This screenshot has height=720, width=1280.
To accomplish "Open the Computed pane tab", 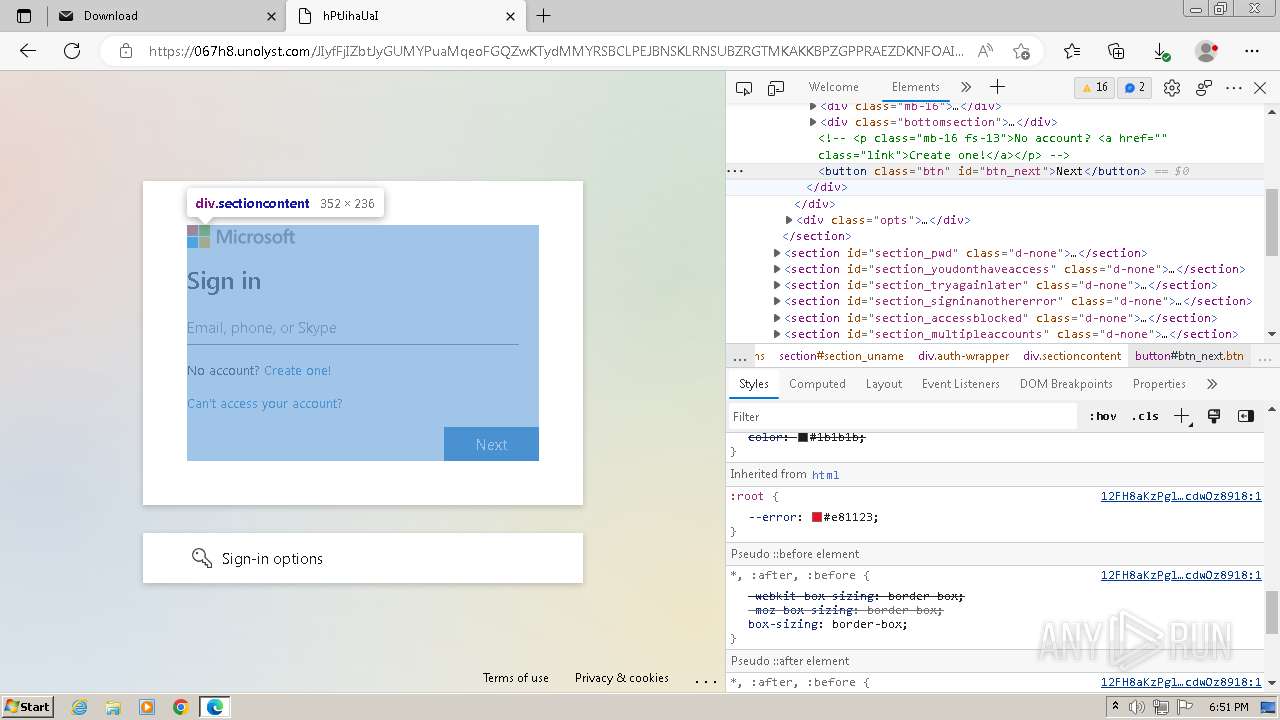I will point(817,384).
